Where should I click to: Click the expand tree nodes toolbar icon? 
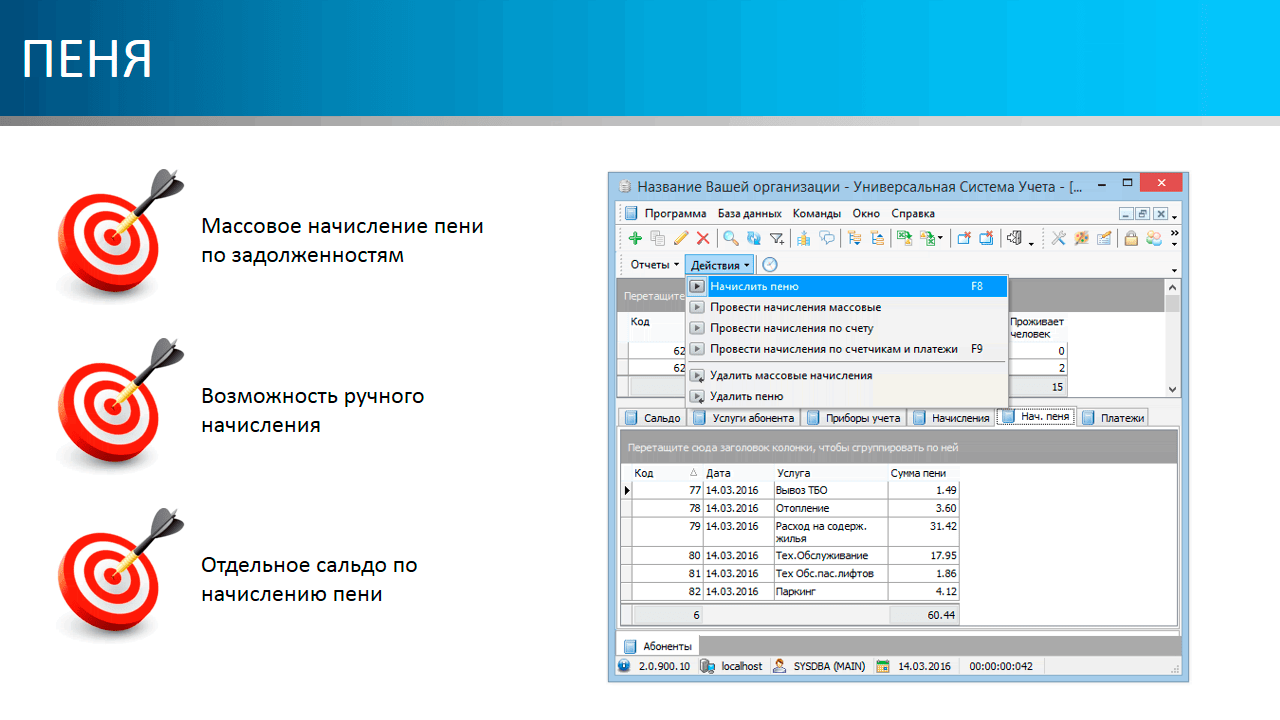pyautogui.click(x=855, y=238)
